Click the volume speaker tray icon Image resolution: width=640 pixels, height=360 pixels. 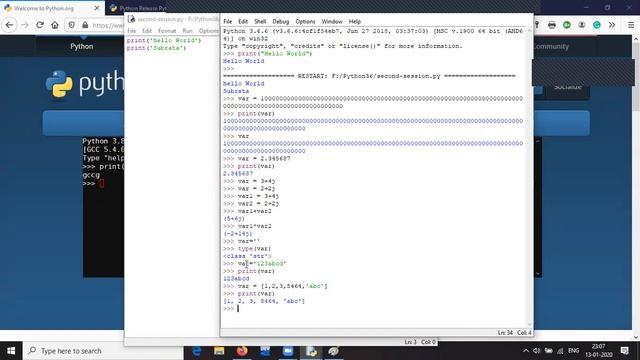tap(537, 351)
